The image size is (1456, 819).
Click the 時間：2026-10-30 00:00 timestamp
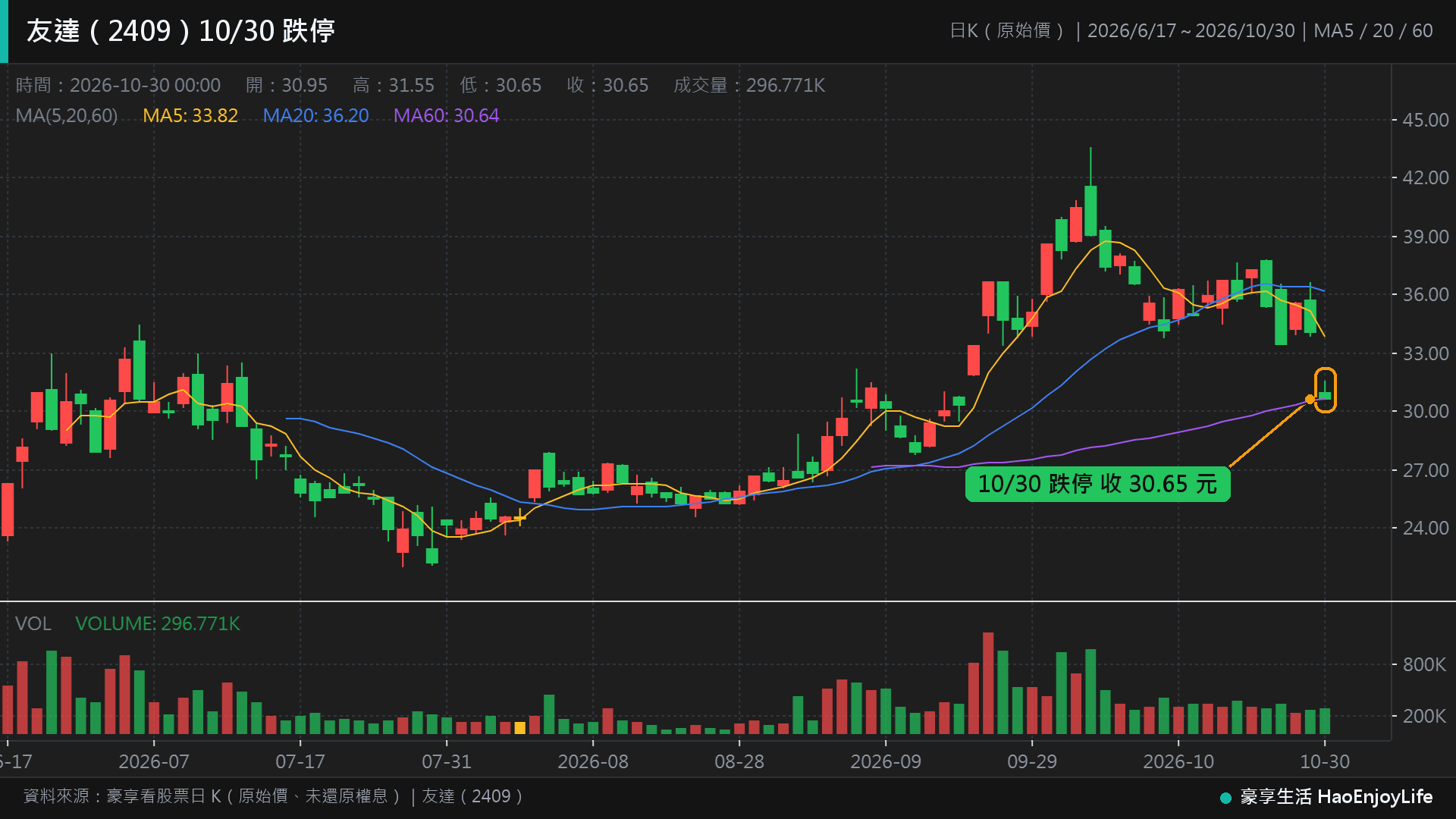pos(118,85)
